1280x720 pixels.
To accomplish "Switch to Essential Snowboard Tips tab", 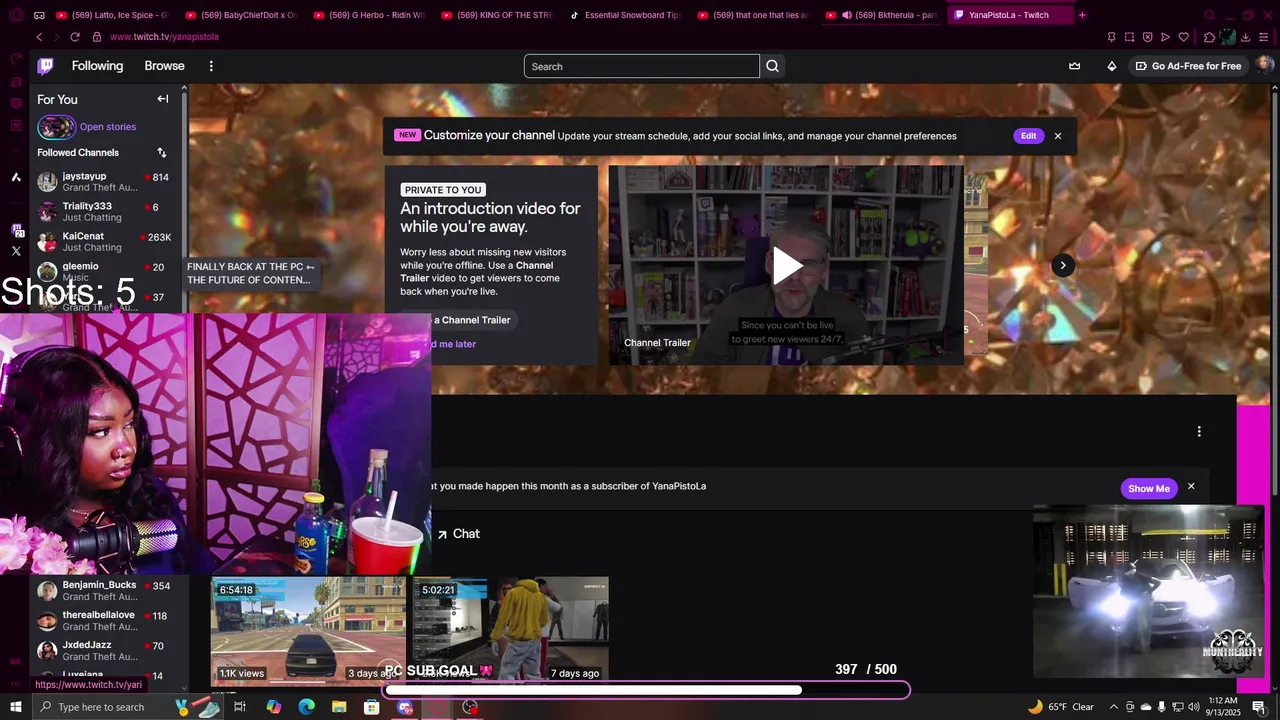I will (x=625, y=15).
